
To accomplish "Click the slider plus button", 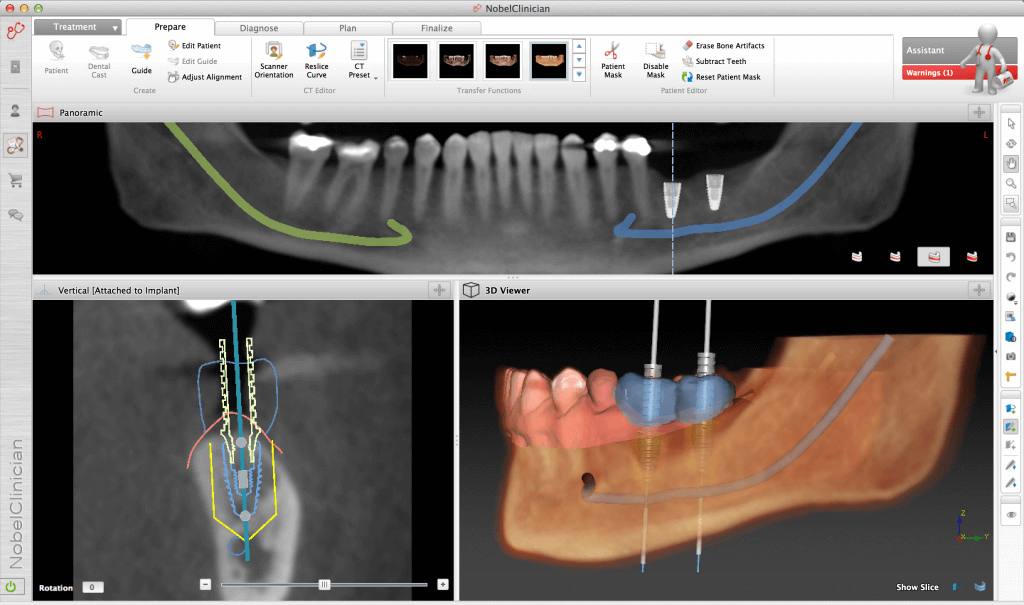I will (x=443, y=584).
